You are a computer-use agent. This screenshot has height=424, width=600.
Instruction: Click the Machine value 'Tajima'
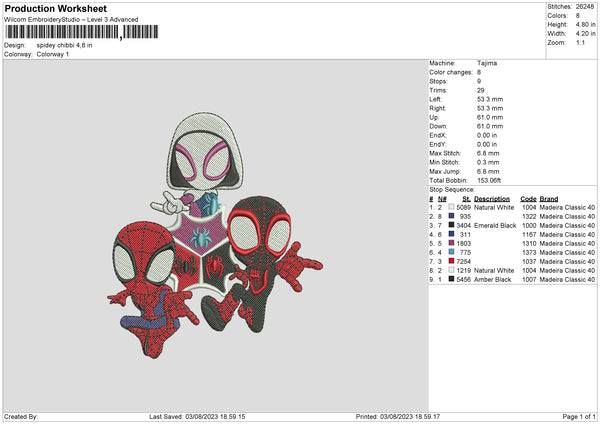click(x=487, y=63)
